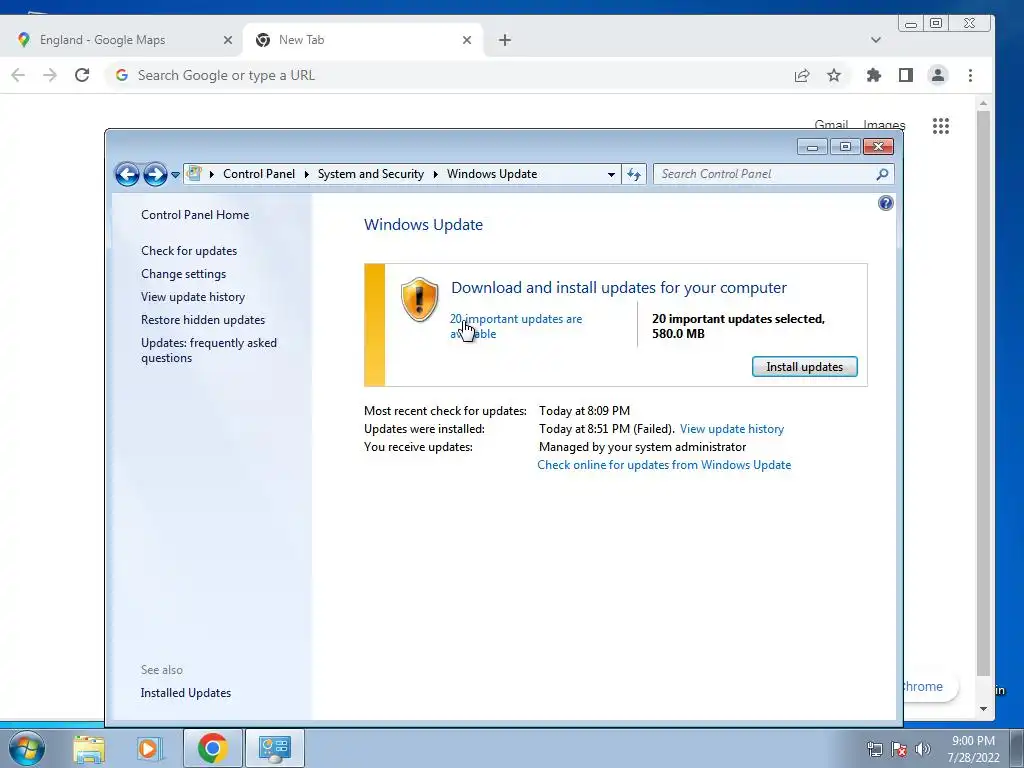
Task: Click the Control Panel back arrow button
Action: [x=127, y=174]
